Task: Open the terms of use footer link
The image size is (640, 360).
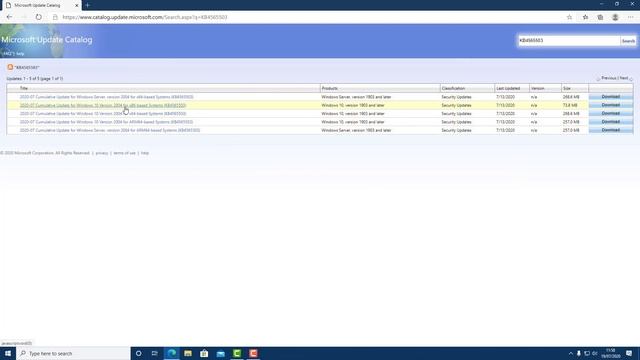Action: click(x=124, y=153)
